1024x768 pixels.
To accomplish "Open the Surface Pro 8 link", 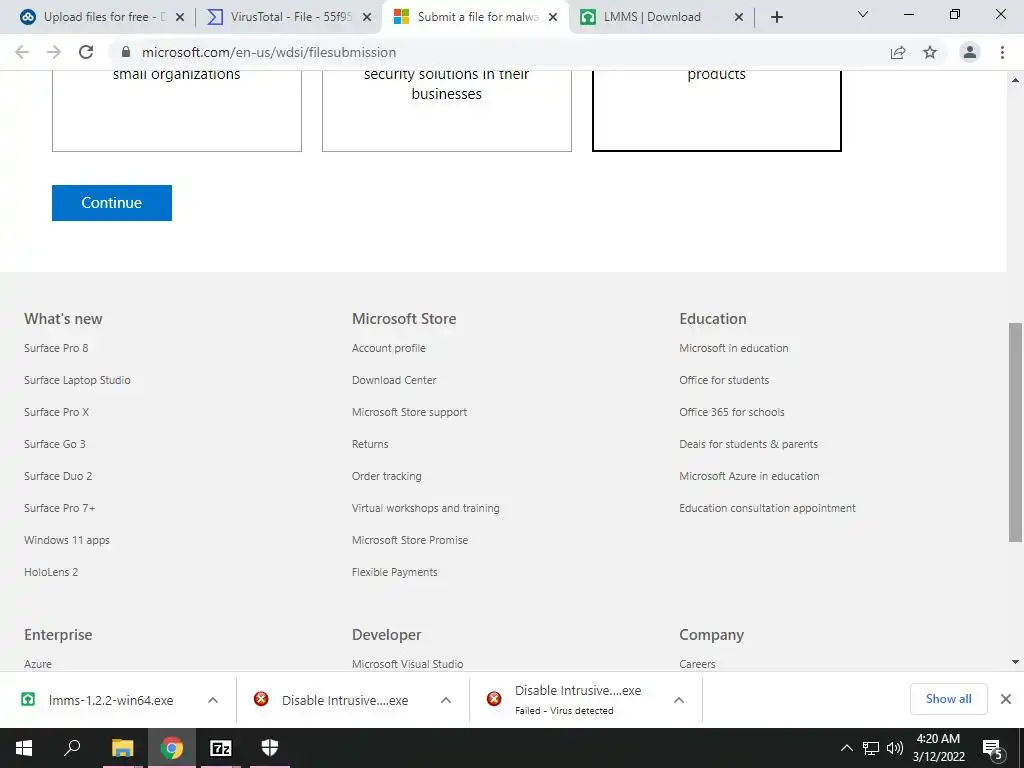I will [x=56, y=348].
